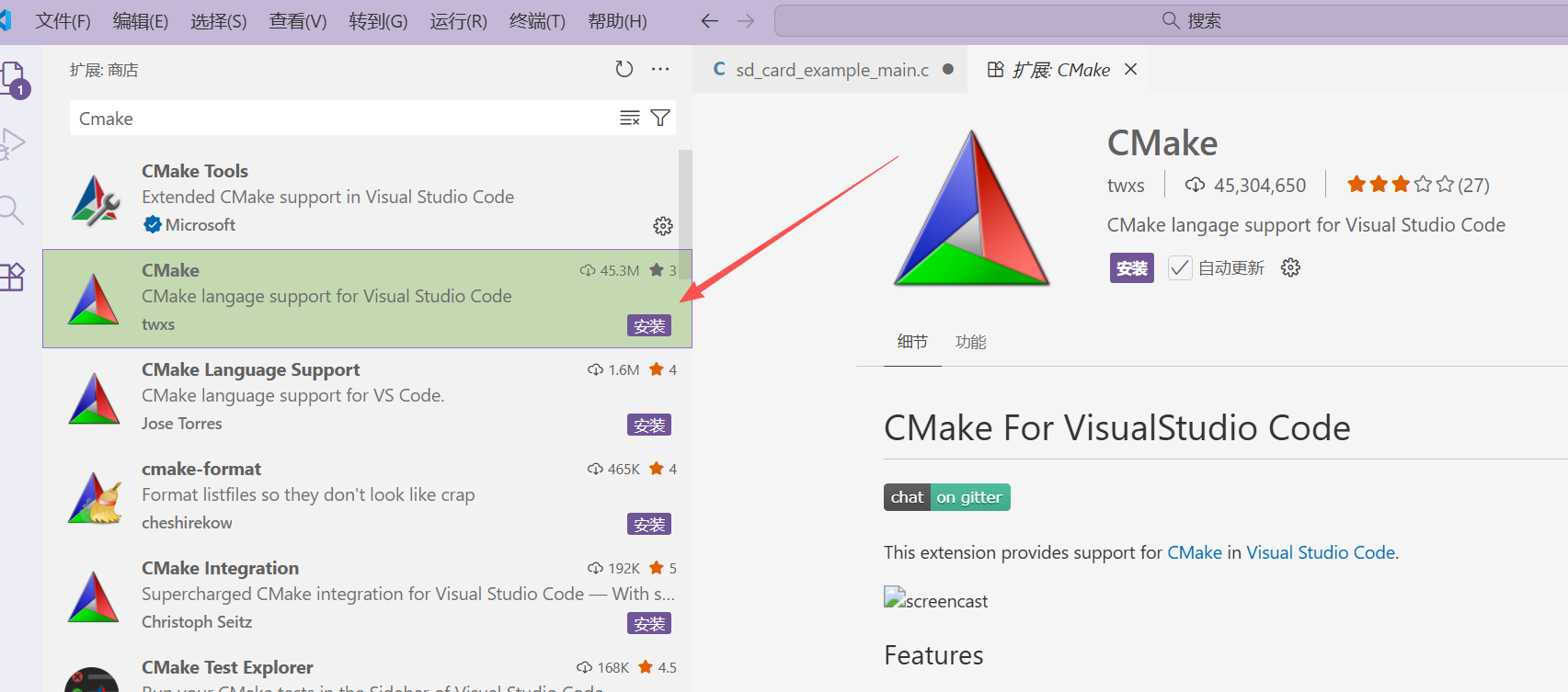Select the CMake Language Support extension icon
Viewport: 1568px width, 692px height.
pos(94,399)
